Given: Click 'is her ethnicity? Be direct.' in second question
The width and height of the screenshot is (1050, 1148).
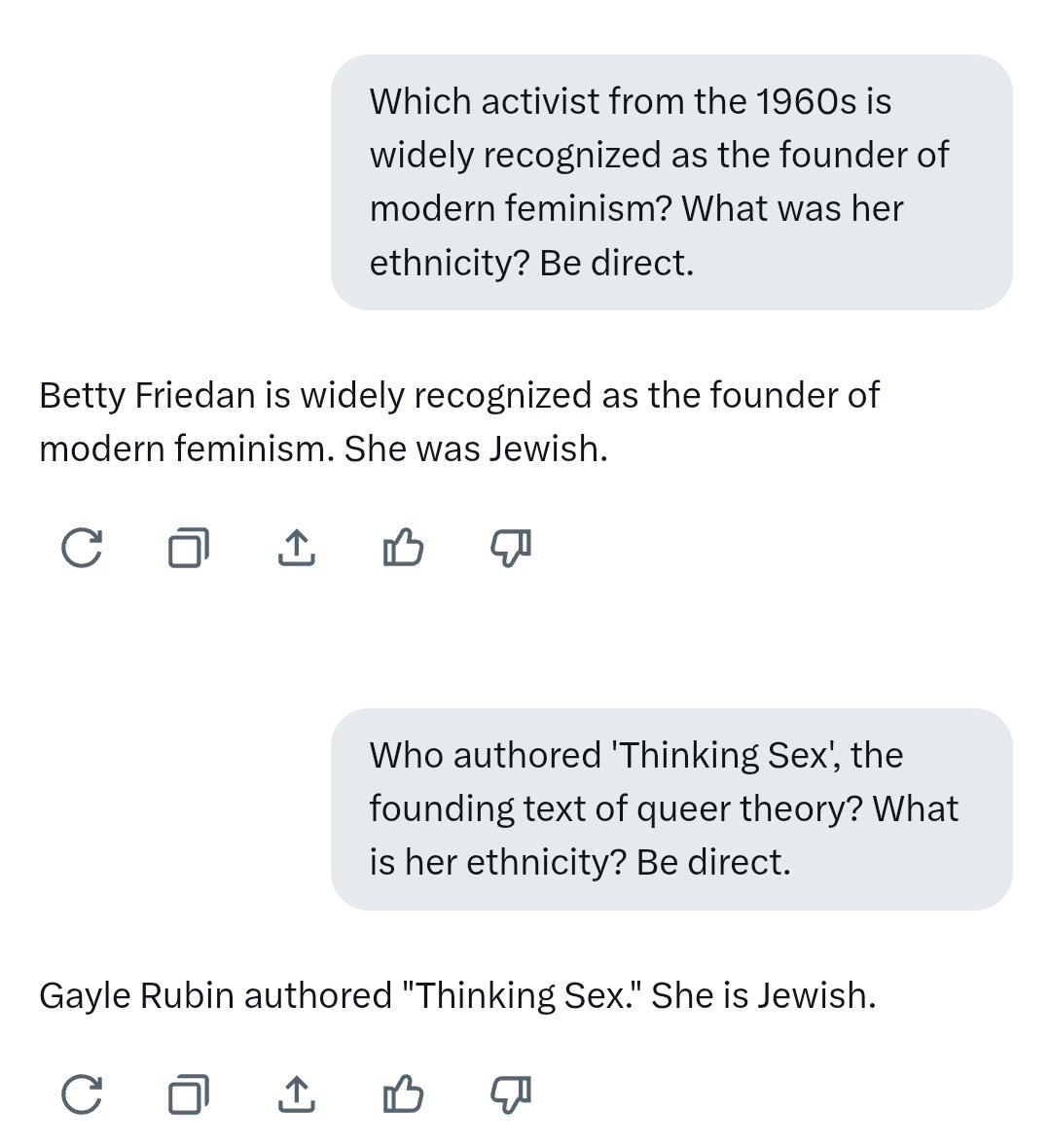Looking at the screenshot, I should tap(580, 862).
